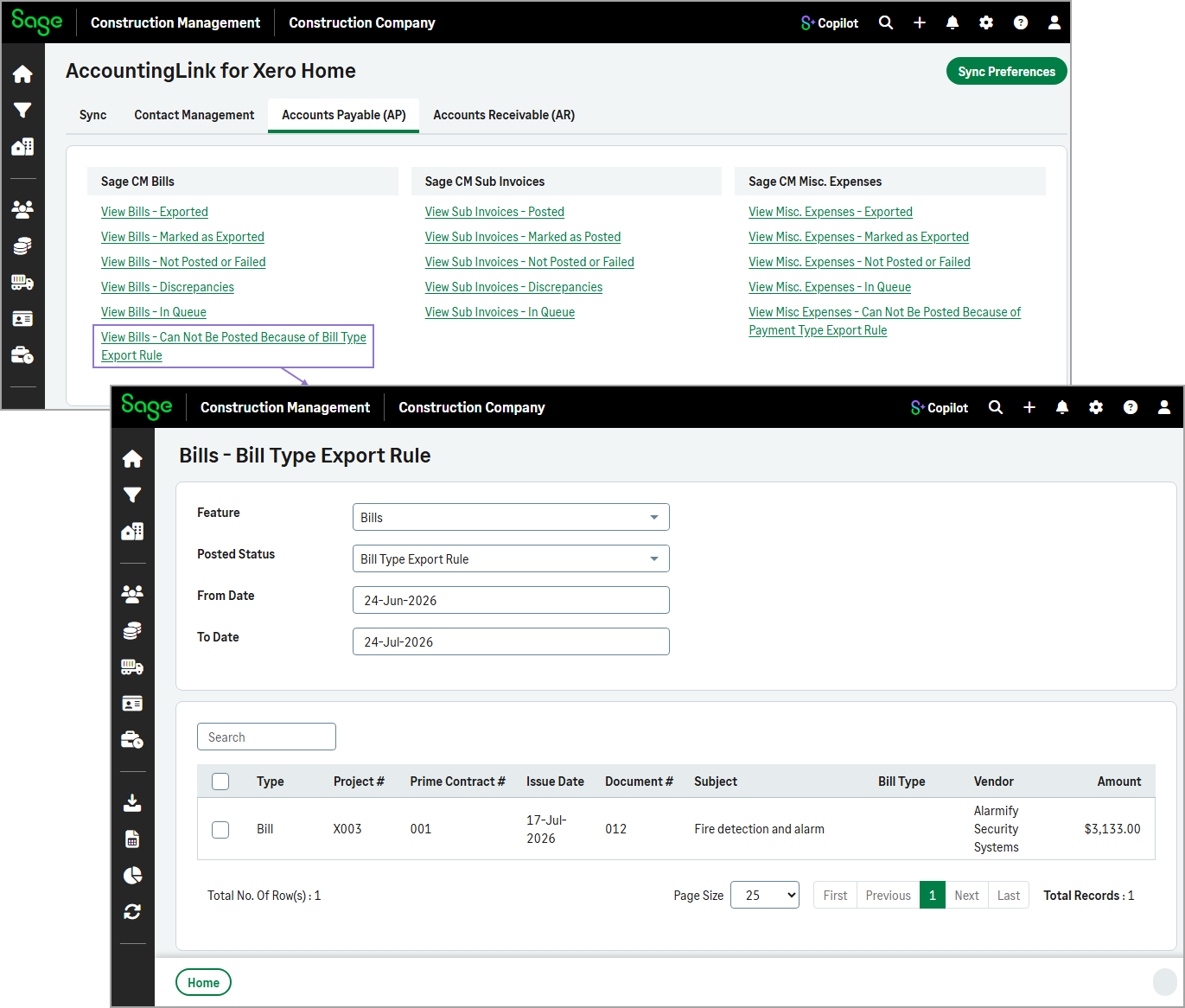Click the refresh sync icon in the front window sidebar
This screenshot has height=1008, width=1185.
132,912
